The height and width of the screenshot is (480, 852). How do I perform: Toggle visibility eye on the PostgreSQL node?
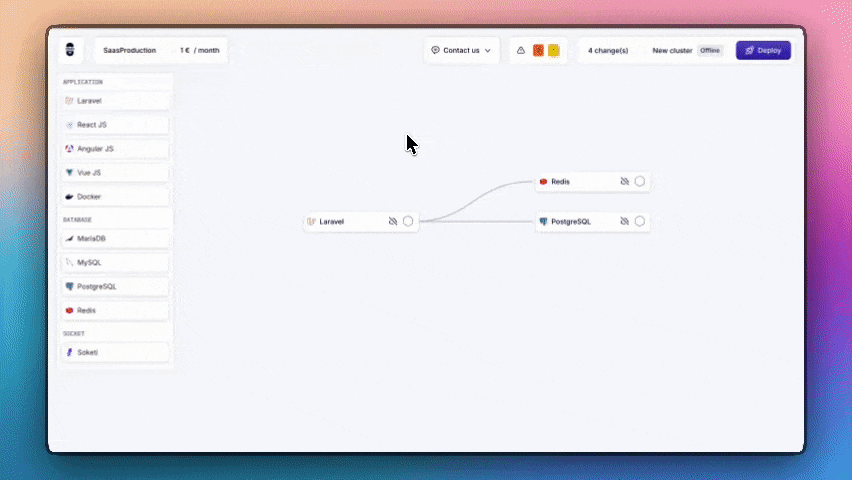625,221
